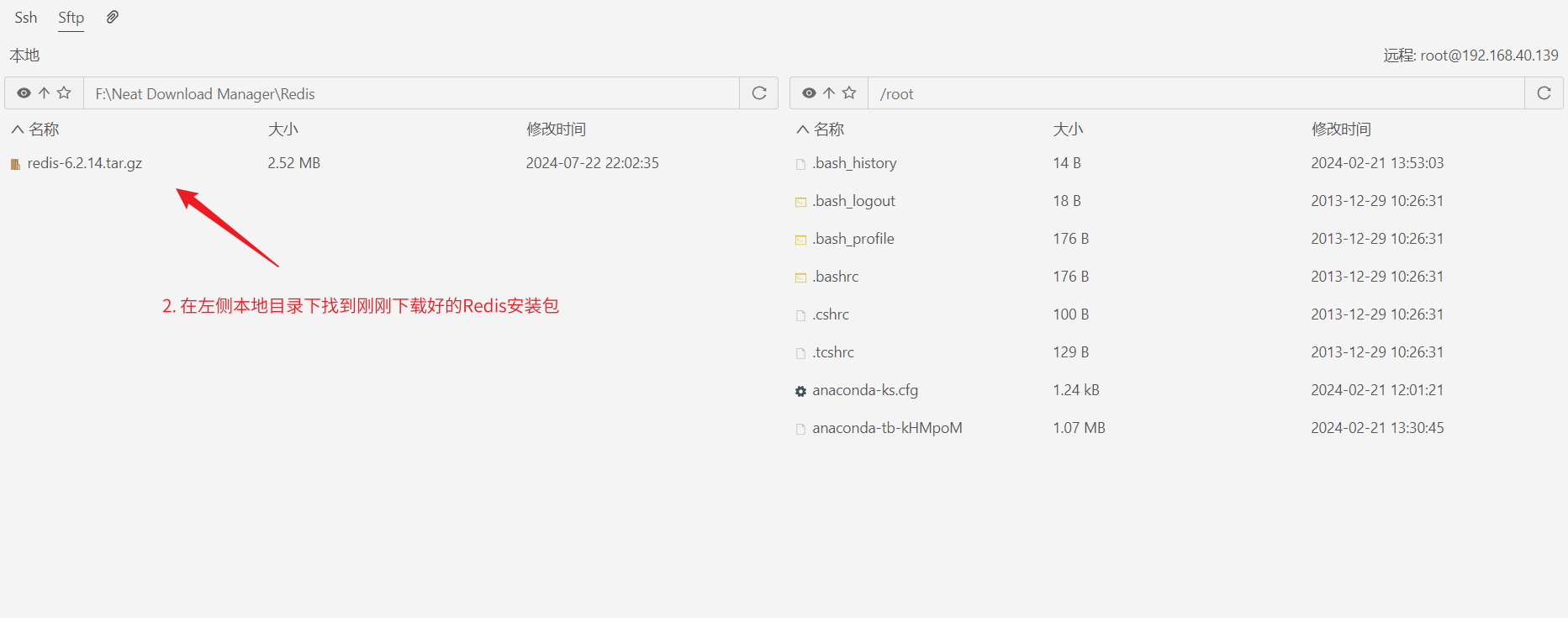Bookmark the local path with star icon
The height and width of the screenshot is (618, 1568).
65,93
